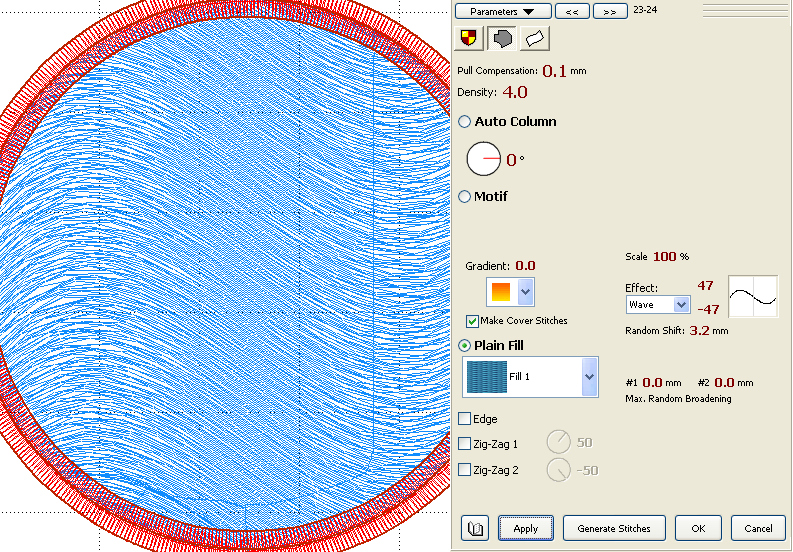Click the Zig-Zag 1 angle dial
The height and width of the screenshot is (552, 793).
pyautogui.click(x=558, y=442)
